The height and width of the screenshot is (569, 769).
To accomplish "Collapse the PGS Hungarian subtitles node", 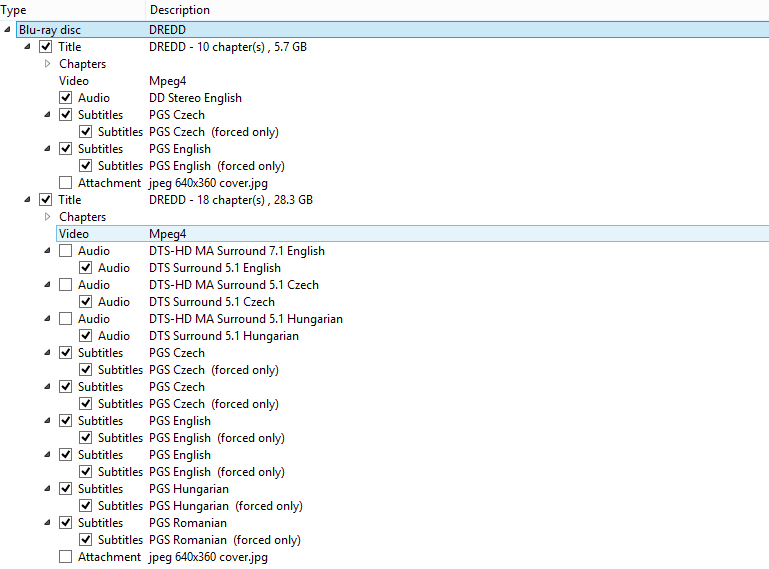I will pyautogui.click(x=47, y=489).
